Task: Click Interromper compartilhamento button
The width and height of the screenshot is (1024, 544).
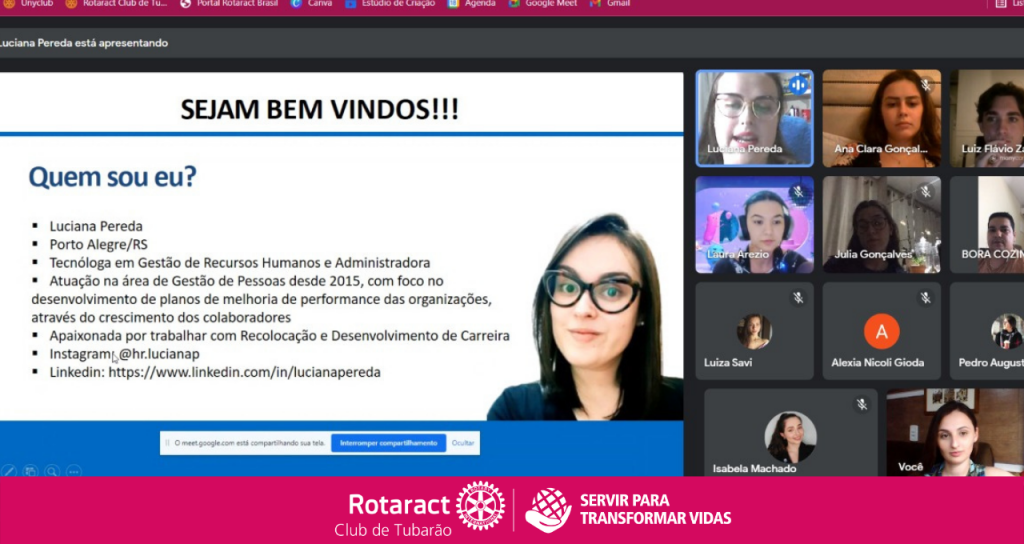Action: [x=388, y=443]
